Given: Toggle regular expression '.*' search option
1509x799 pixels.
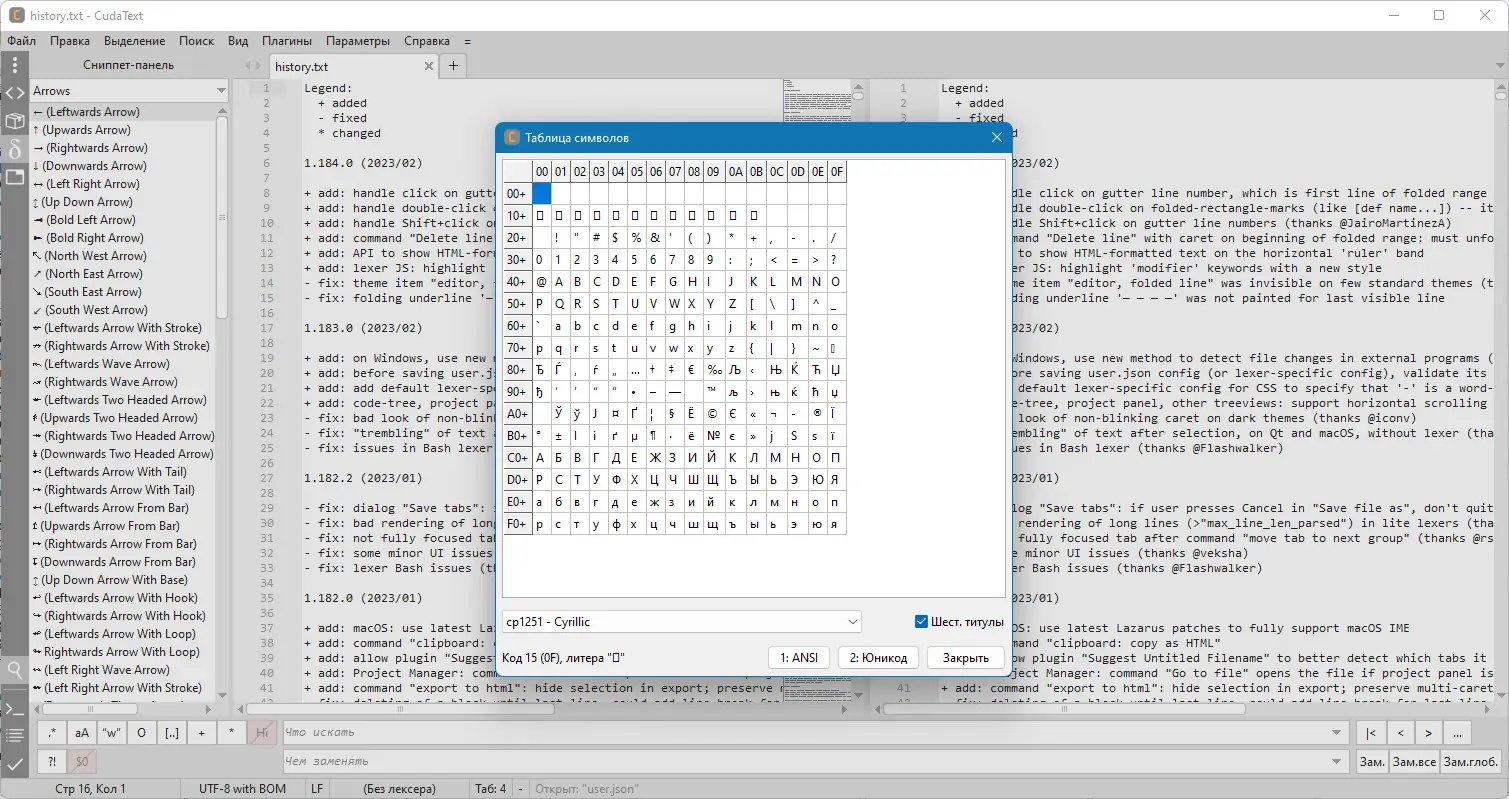Looking at the screenshot, I should (52, 733).
